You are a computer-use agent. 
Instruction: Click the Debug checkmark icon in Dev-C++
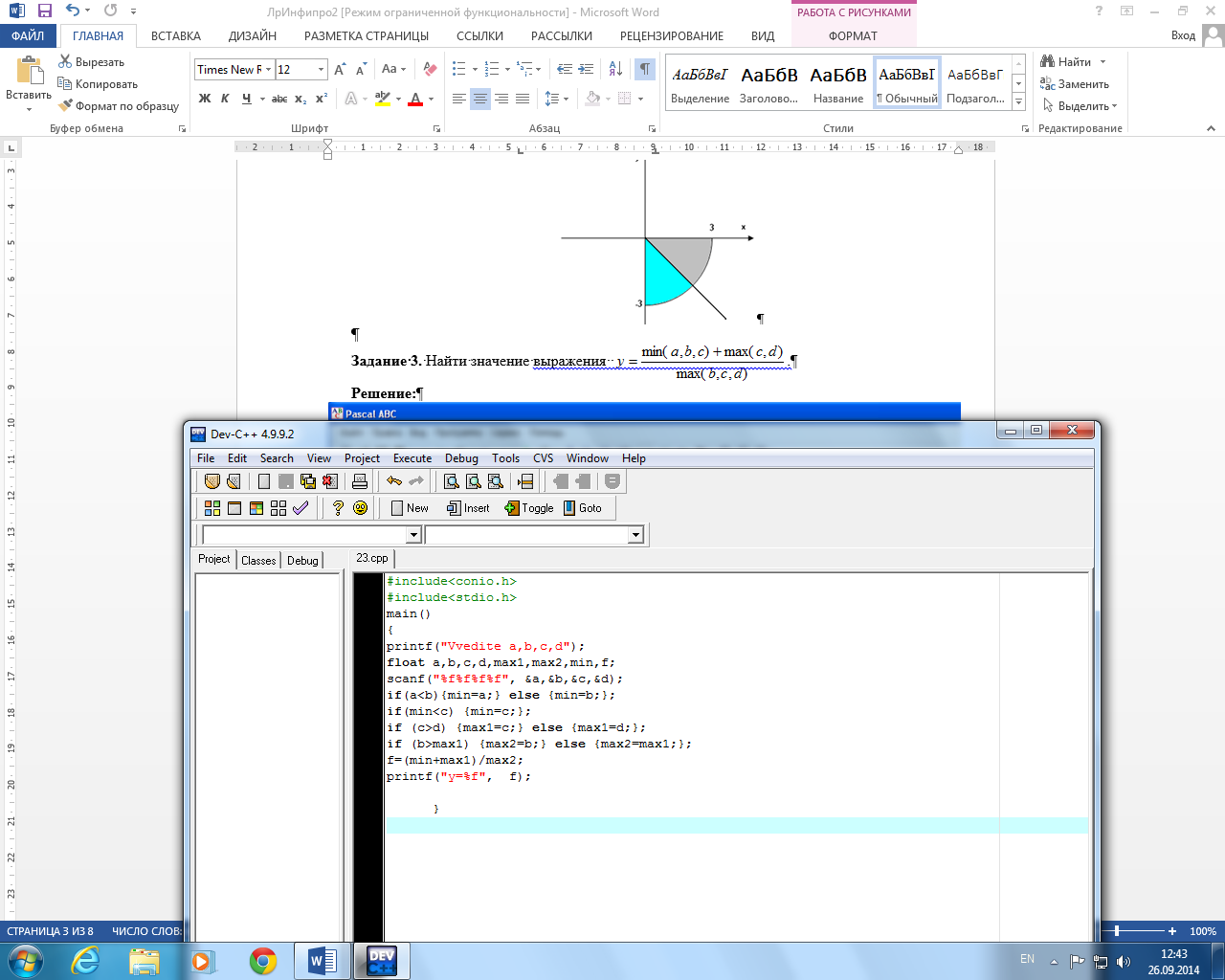tap(301, 508)
